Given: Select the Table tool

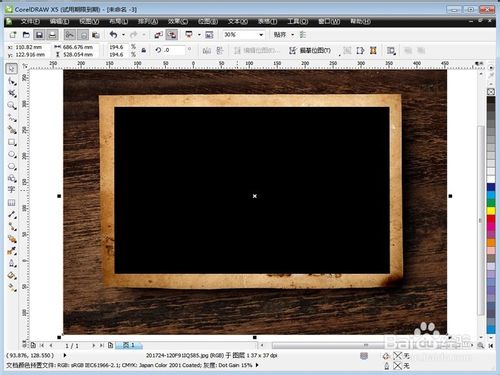Looking at the screenshot, I should pyautogui.click(x=12, y=202).
